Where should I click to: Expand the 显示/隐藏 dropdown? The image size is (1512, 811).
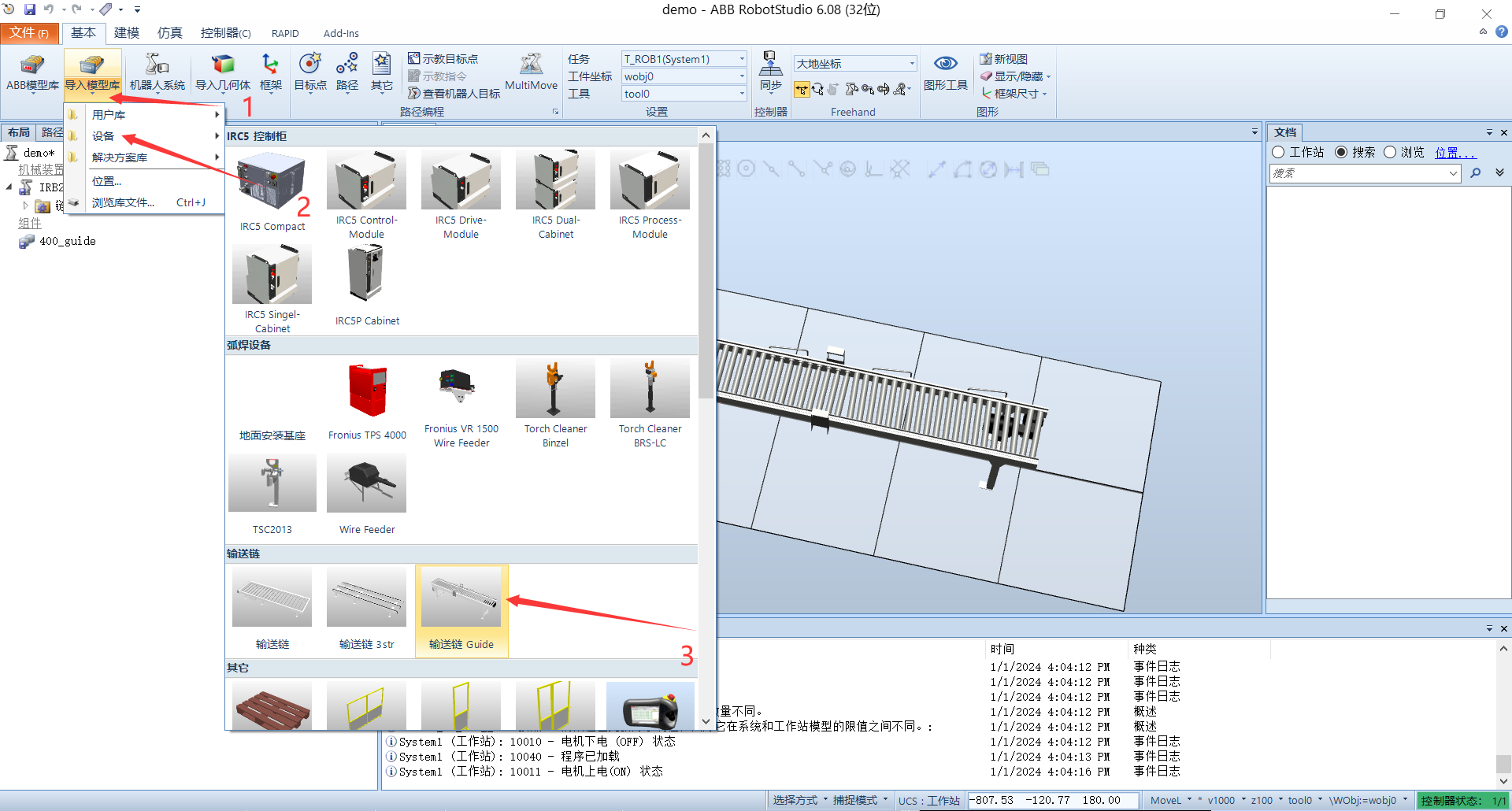[1049, 76]
